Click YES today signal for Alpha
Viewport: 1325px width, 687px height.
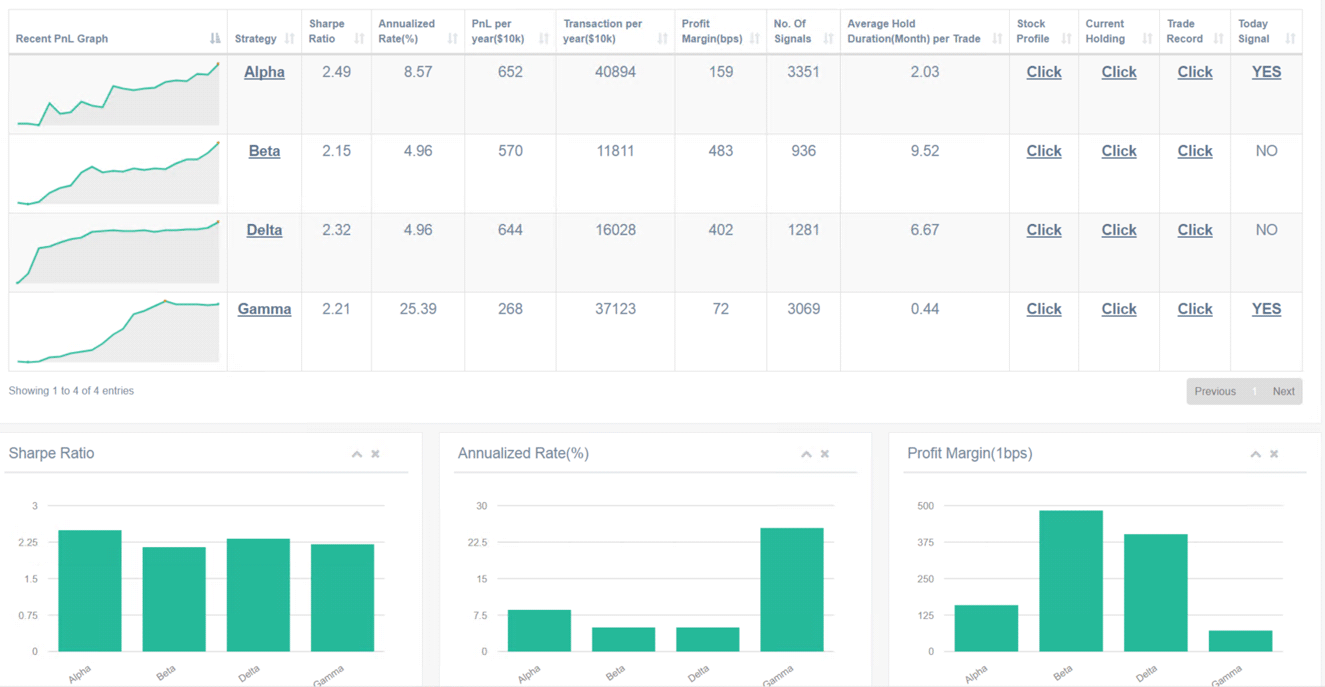[1266, 72]
